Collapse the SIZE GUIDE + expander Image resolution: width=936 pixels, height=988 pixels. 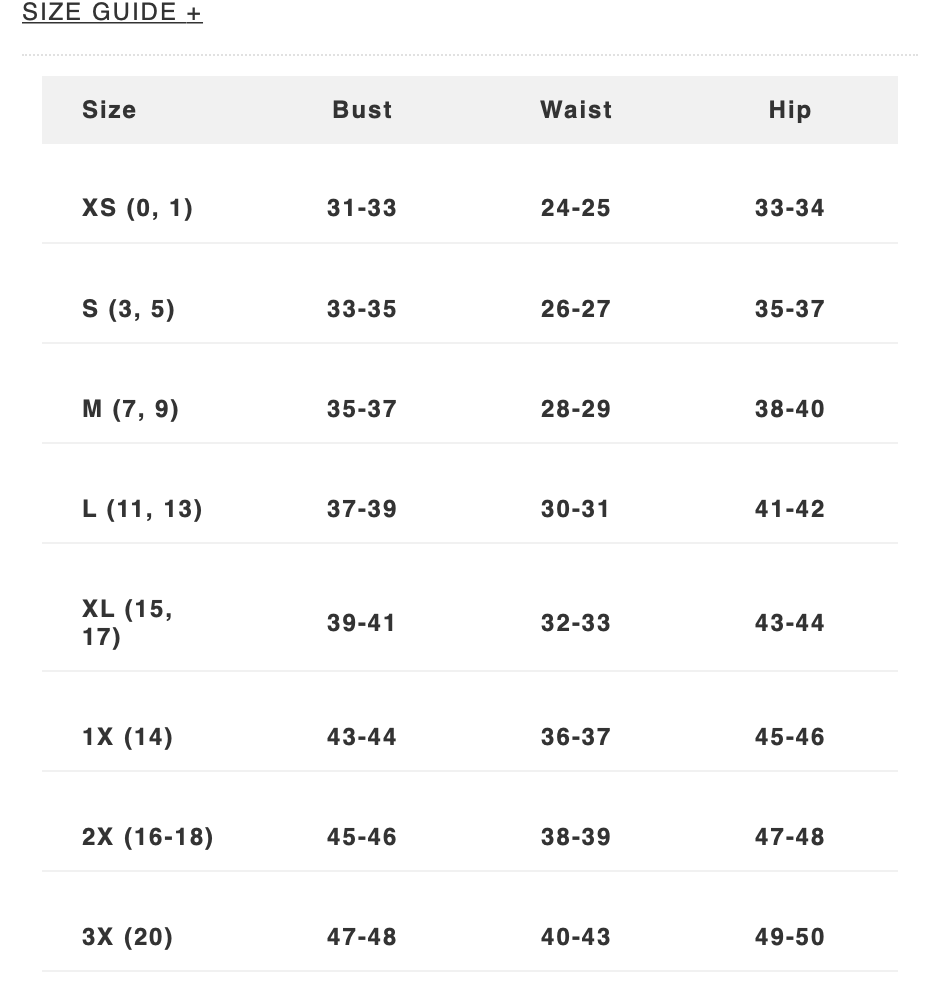point(112,12)
